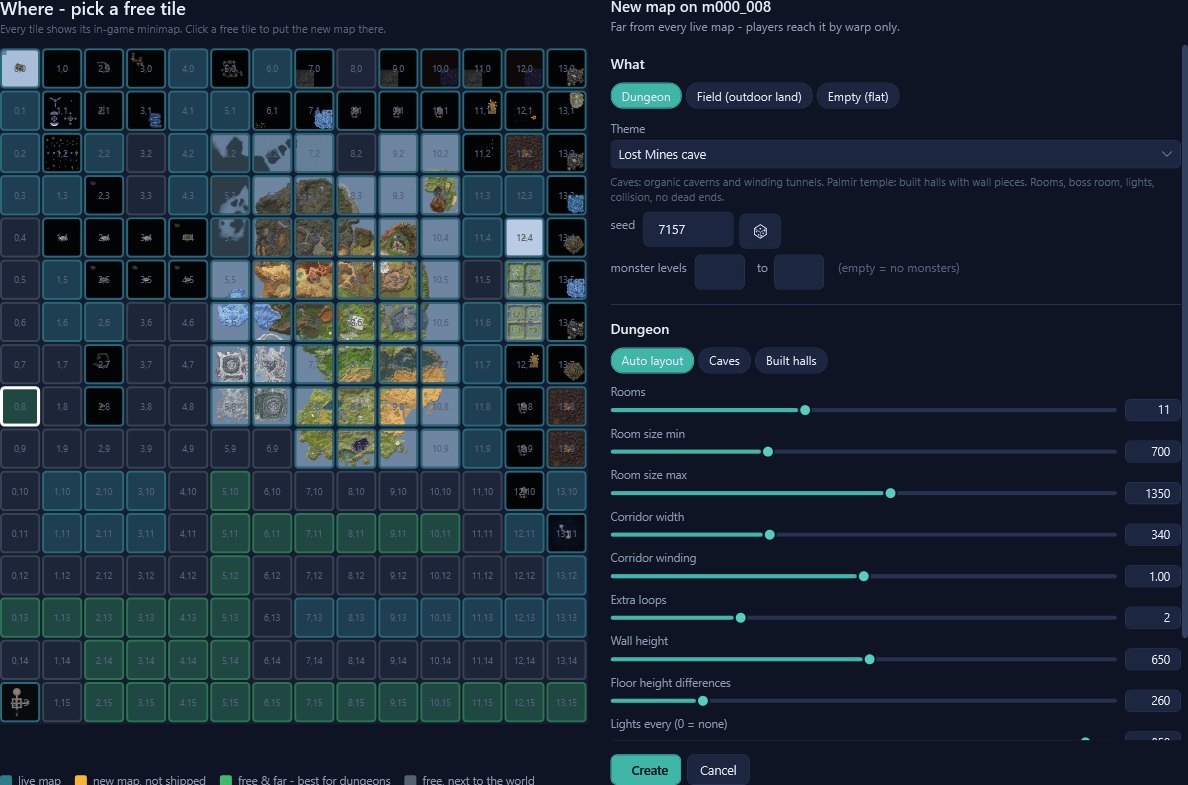Randomize seed with the dice icon
1188x785 pixels.
coord(760,230)
